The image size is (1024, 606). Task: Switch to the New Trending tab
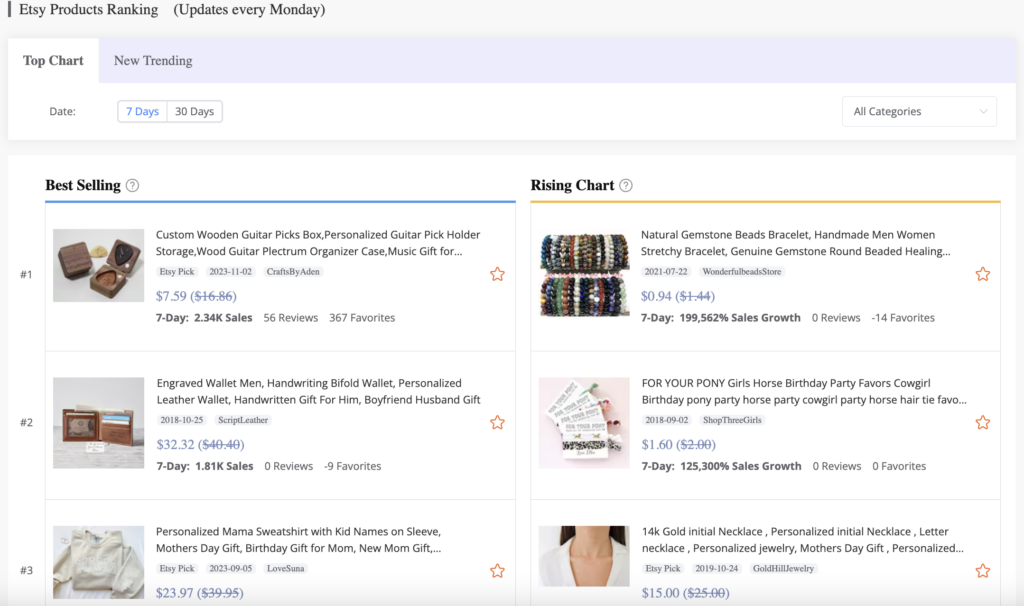153,61
